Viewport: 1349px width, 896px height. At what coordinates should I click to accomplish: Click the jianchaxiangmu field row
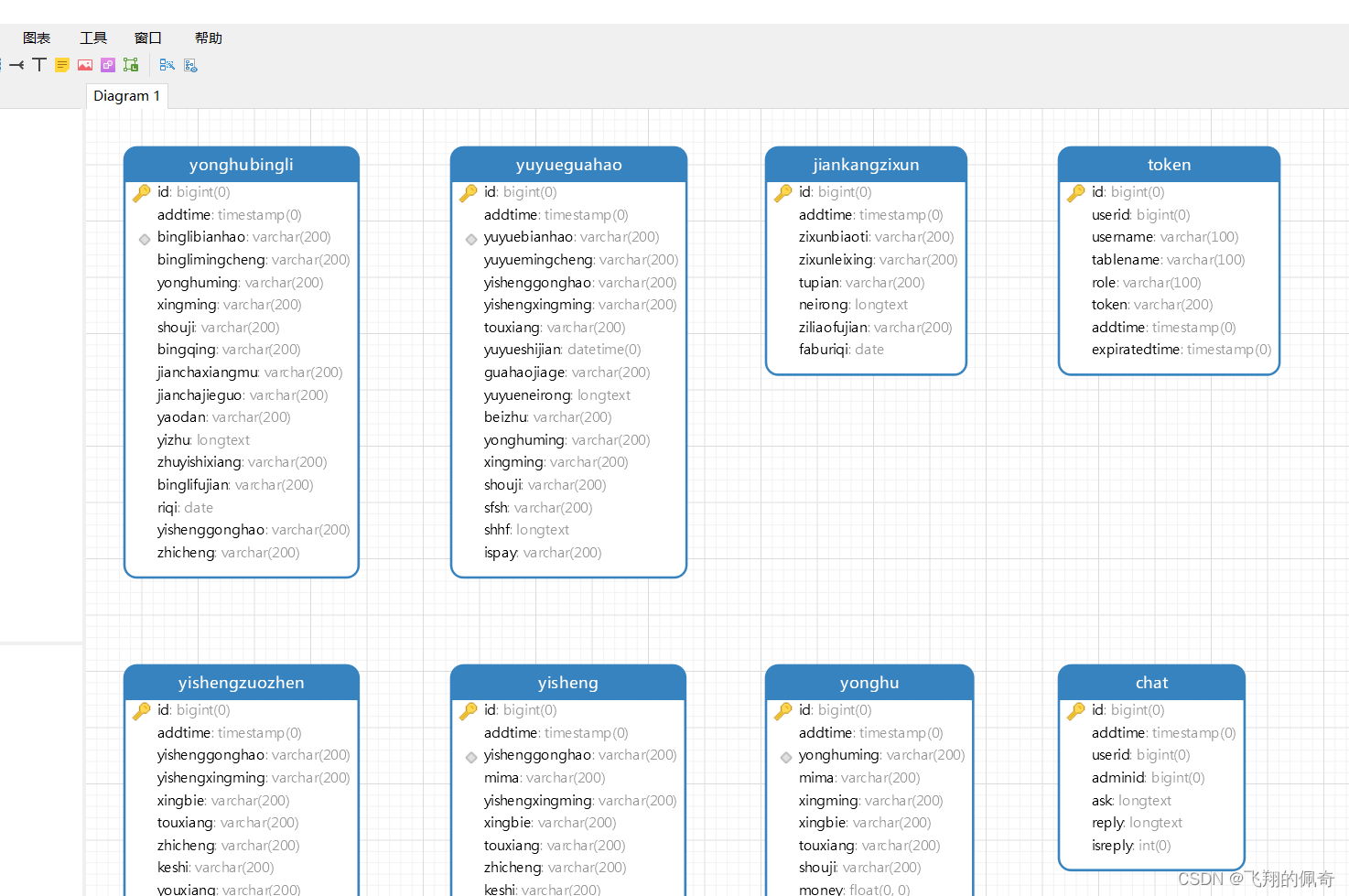click(250, 372)
